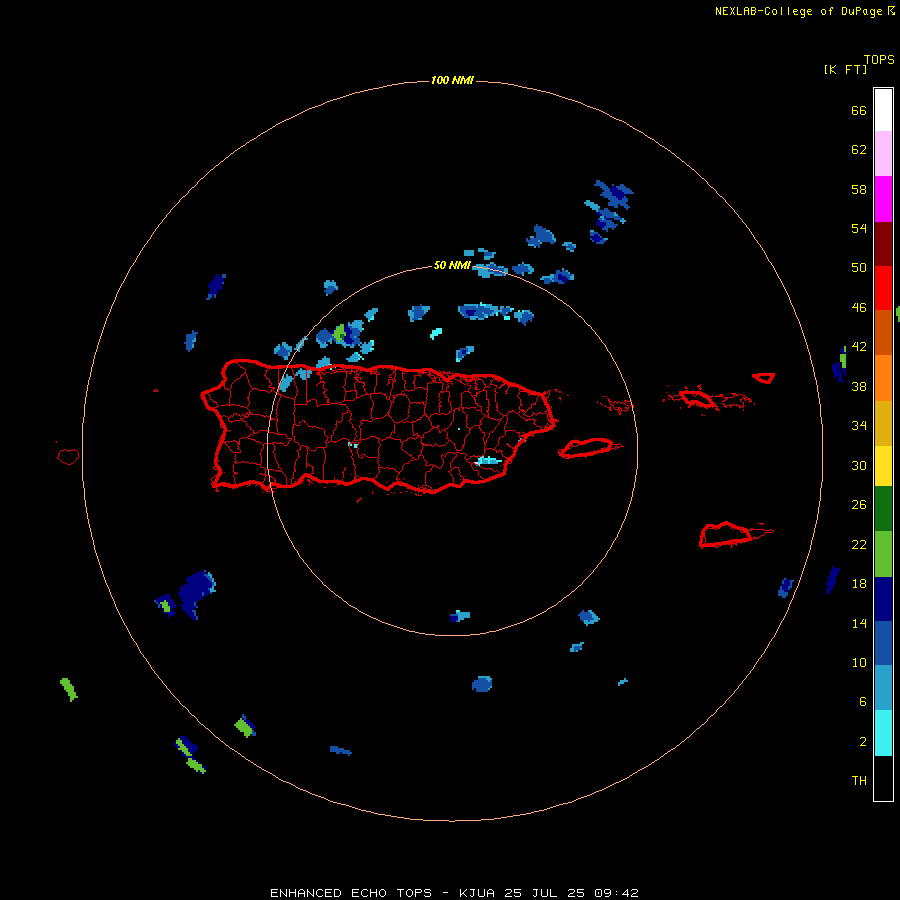The height and width of the screenshot is (900, 900).
Task: Click the black TH threshold swatch
Action: (x=883, y=778)
